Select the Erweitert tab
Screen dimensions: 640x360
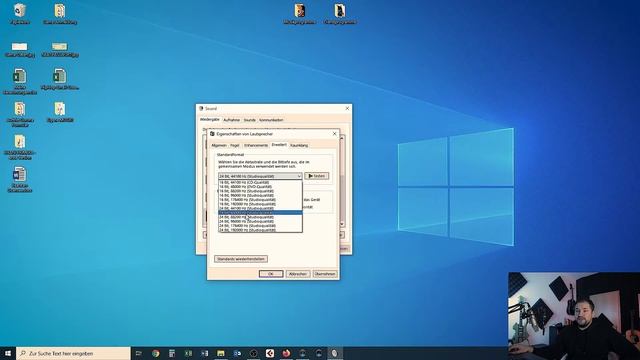279,145
